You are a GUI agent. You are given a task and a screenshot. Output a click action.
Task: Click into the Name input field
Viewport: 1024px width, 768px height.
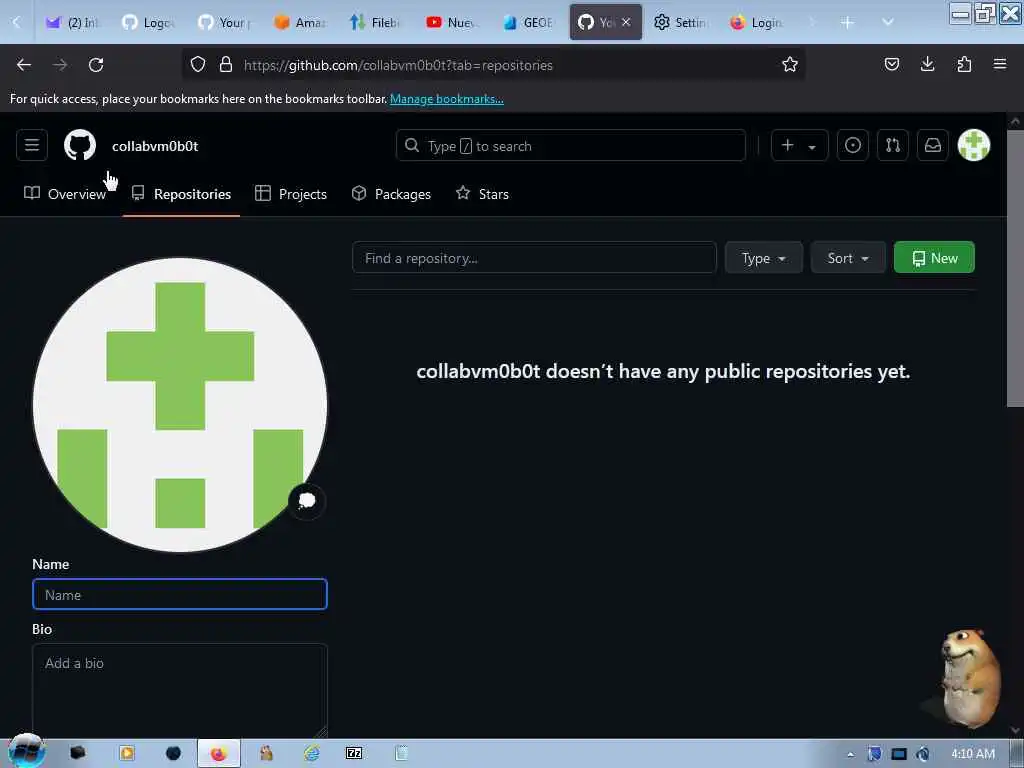click(x=180, y=594)
